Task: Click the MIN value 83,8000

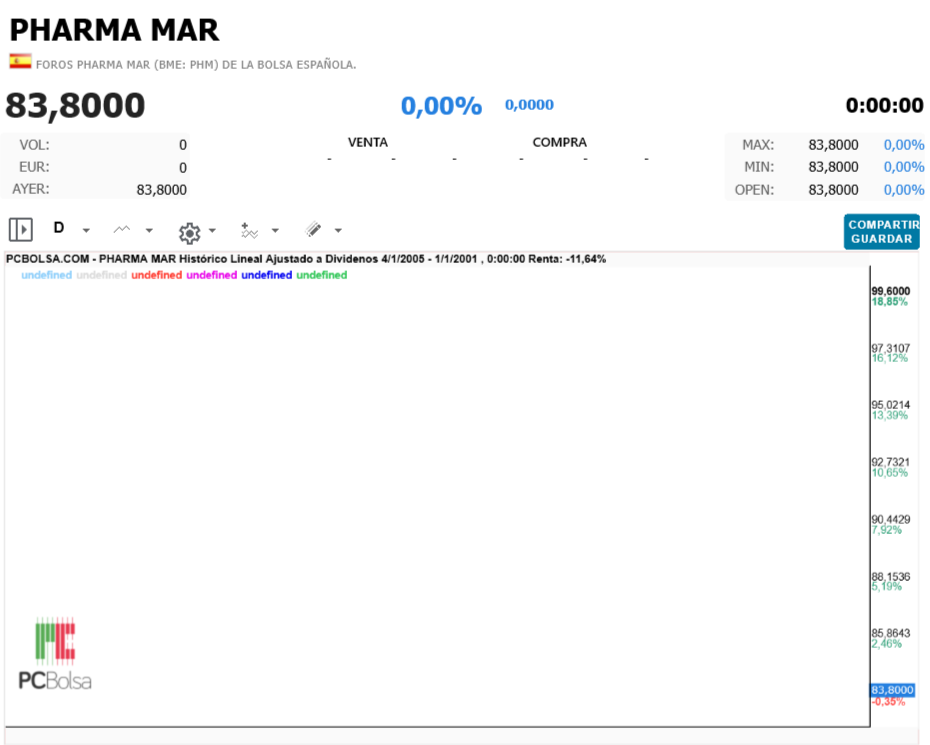Action: 833,167
